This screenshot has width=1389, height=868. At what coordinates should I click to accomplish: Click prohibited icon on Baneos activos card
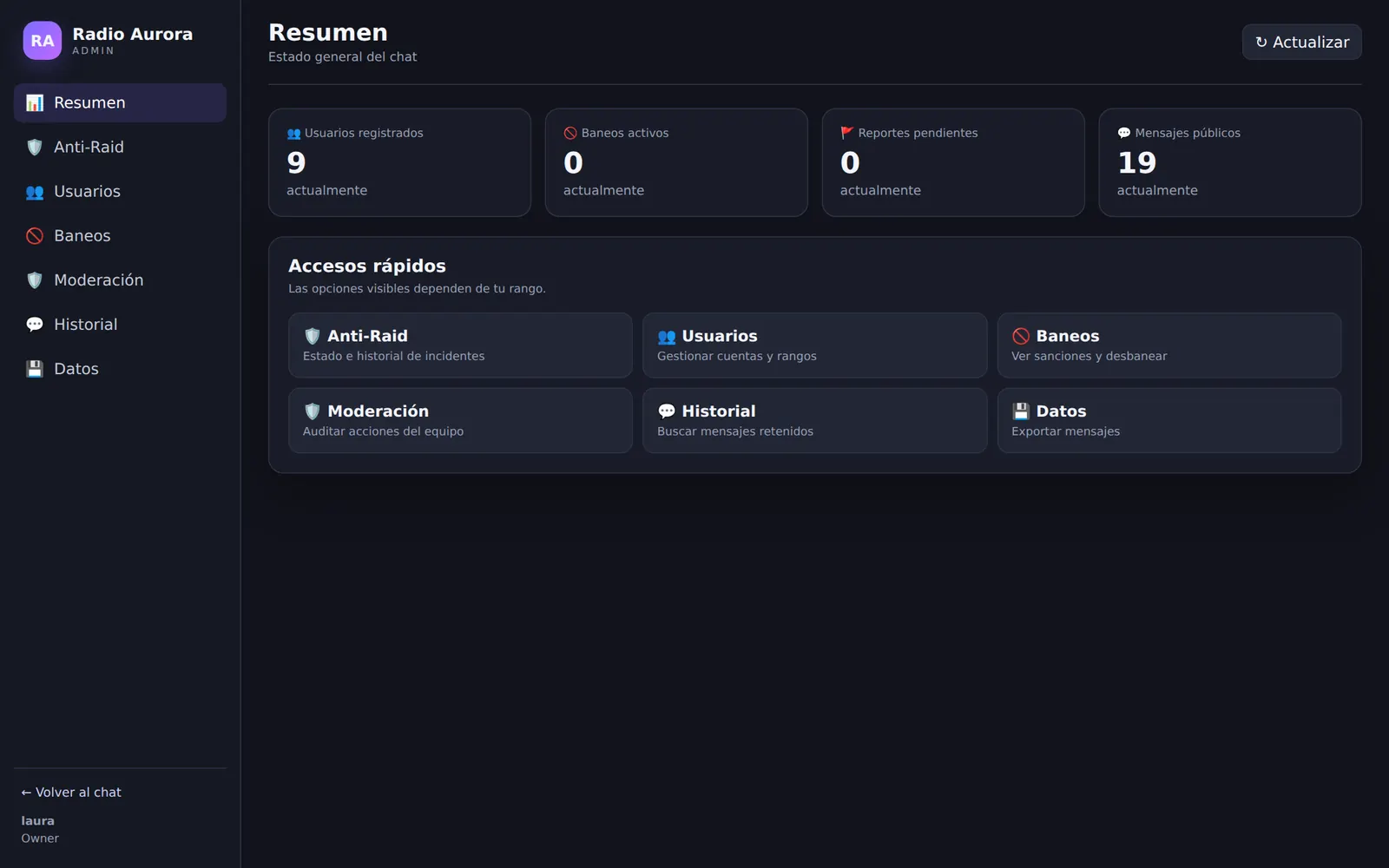click(x=570, y=133)
